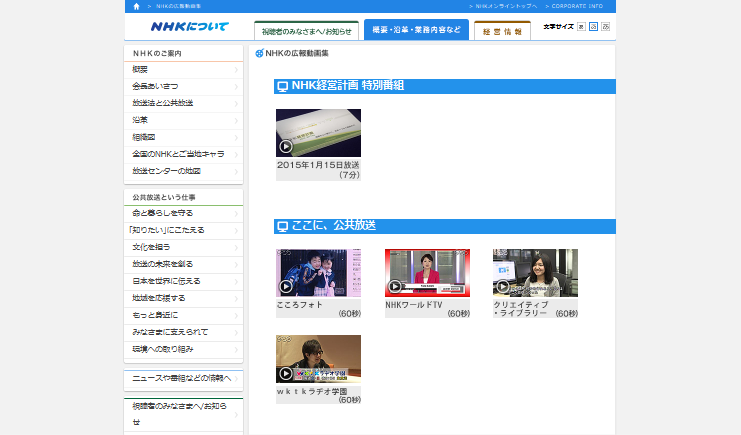741x435 pixels.
Task: Click the monitor icon in the NHK経営計画 特別番組 header
Action: pos(283,87)
